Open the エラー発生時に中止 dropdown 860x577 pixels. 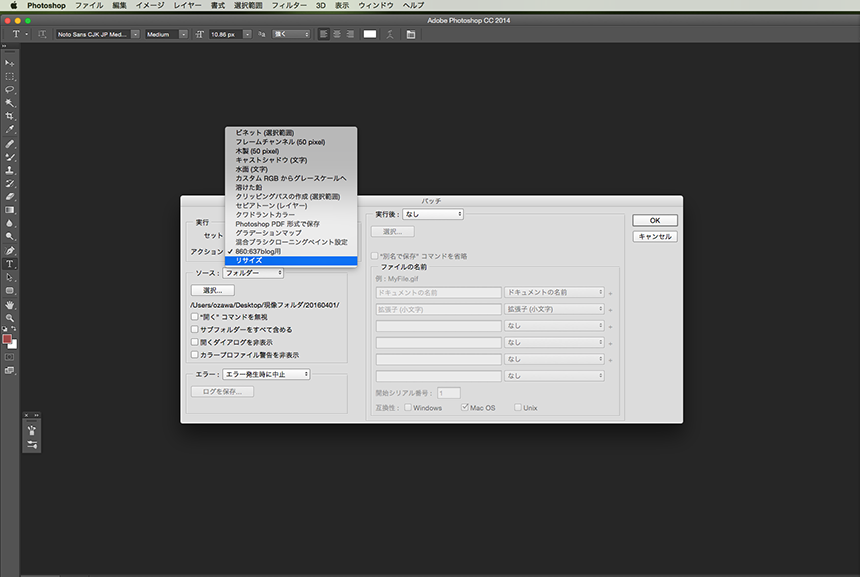click(266, 374)
